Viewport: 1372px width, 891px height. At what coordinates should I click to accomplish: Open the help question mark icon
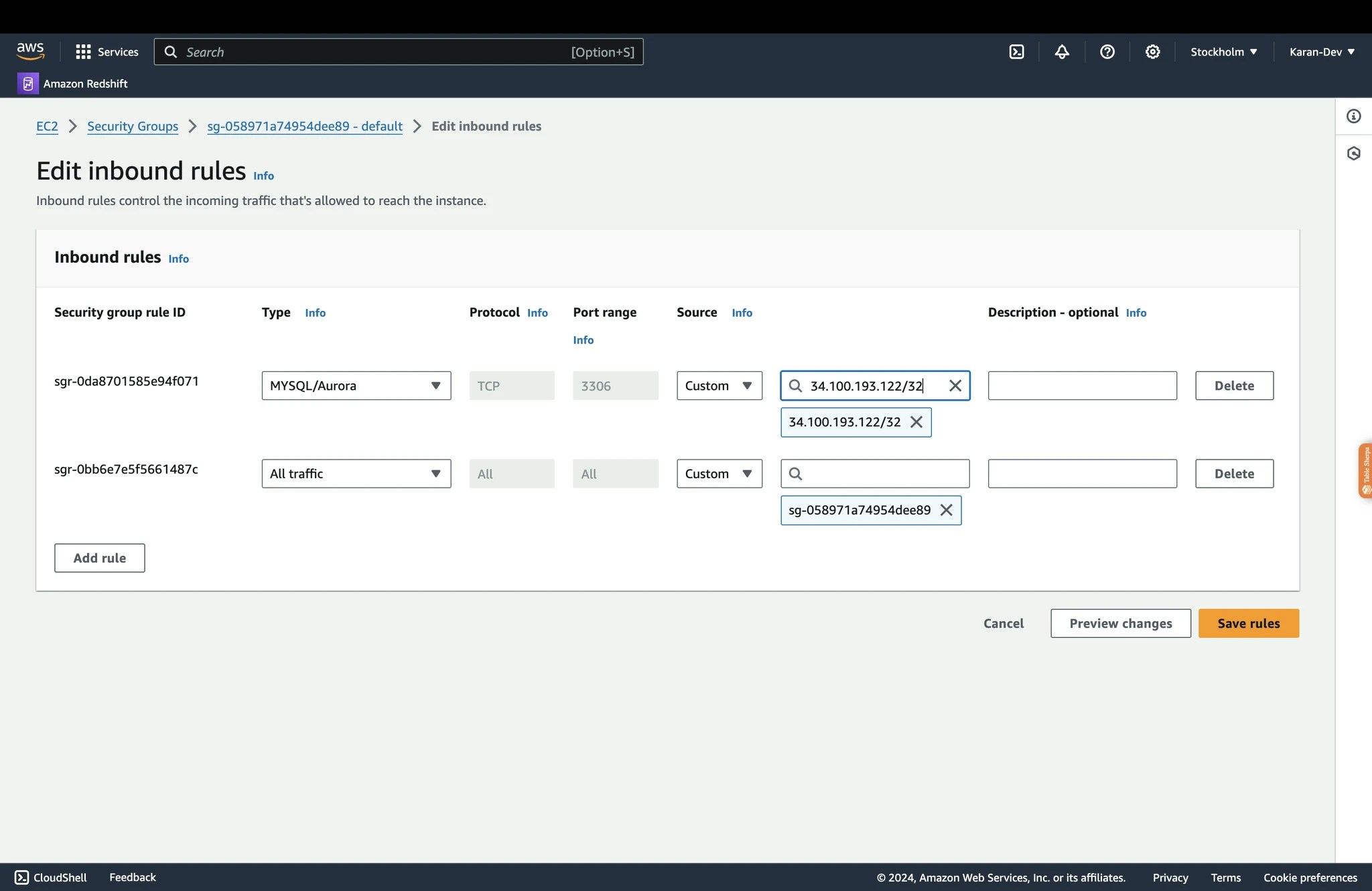click(x=1107, y=52)
